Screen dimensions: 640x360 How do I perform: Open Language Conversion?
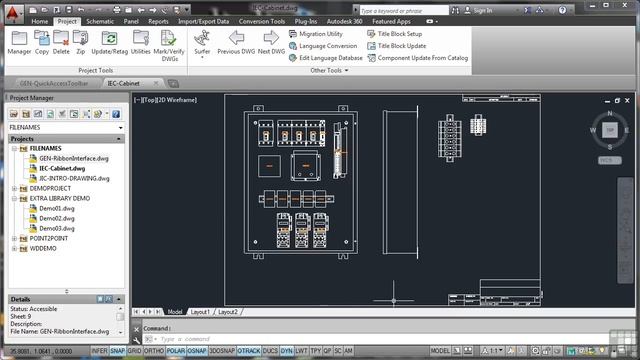pos(323,46)
